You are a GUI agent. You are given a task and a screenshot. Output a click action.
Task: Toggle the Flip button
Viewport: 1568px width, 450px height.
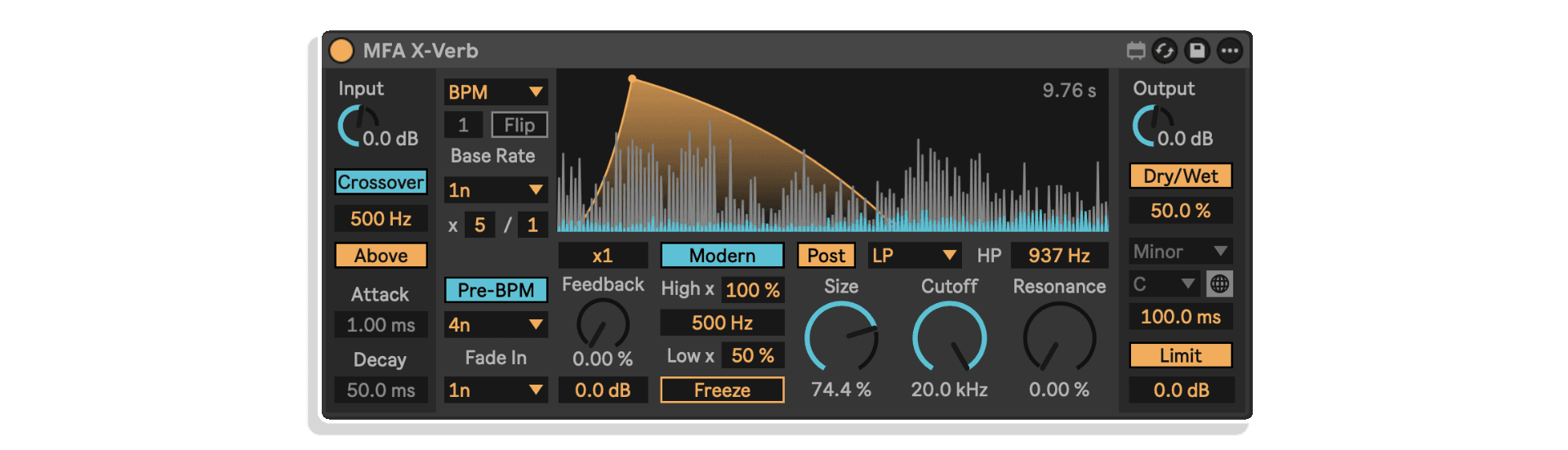coord(519,125)
